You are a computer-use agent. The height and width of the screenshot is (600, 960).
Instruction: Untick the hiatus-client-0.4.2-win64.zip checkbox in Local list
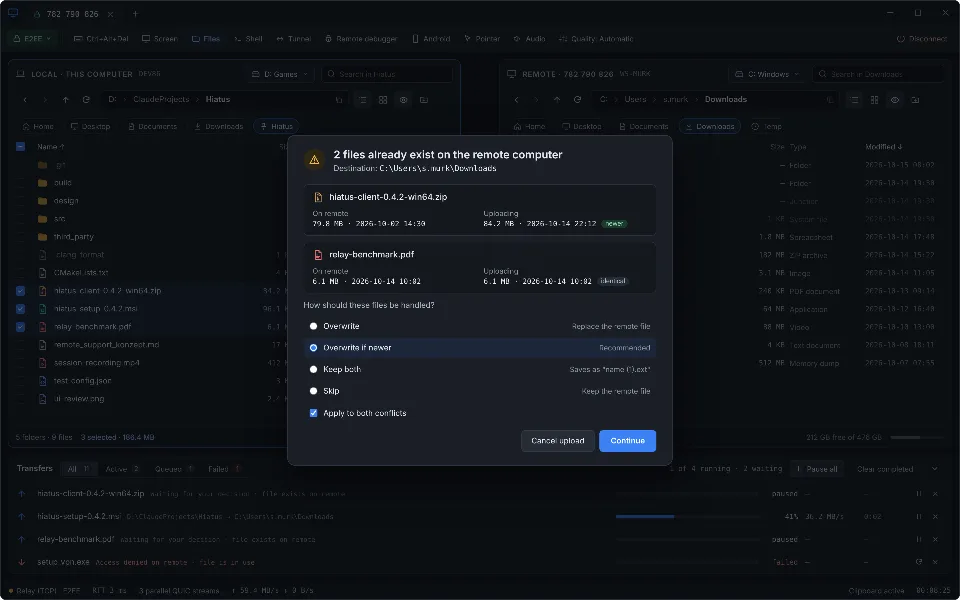coord(20,291)
